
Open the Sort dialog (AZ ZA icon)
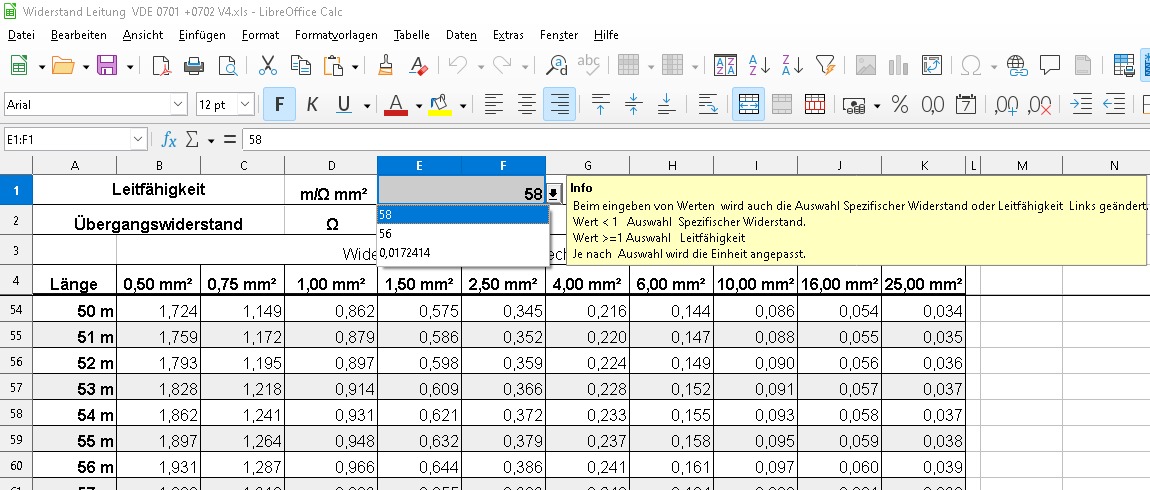click(725, 66)
